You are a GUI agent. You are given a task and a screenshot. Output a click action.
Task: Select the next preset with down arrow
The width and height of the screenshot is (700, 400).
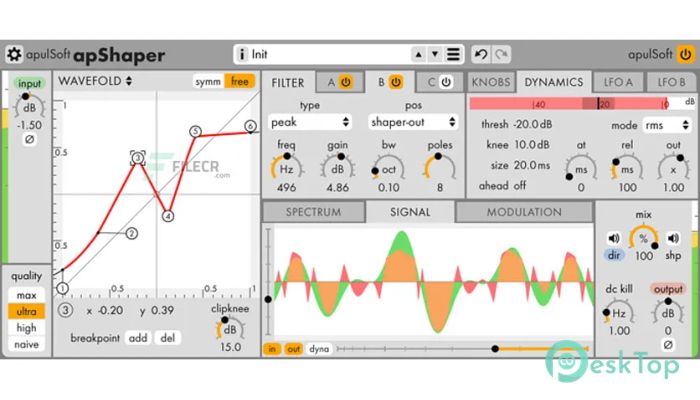435,54
